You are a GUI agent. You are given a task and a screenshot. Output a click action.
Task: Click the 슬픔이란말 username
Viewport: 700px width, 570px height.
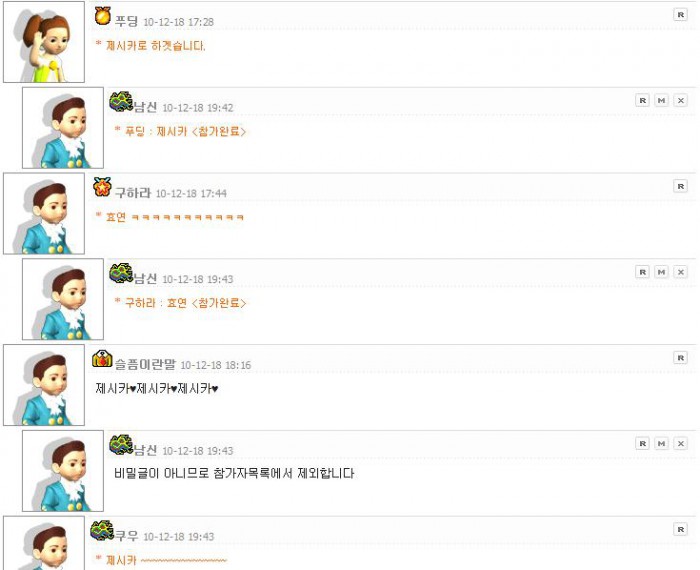[145, 364]
